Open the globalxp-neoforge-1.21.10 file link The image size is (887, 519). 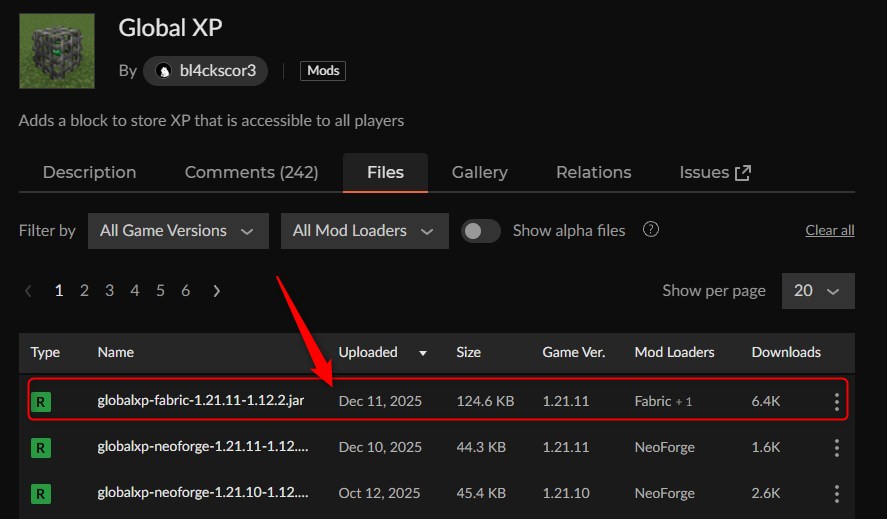(x=203, y=492)
